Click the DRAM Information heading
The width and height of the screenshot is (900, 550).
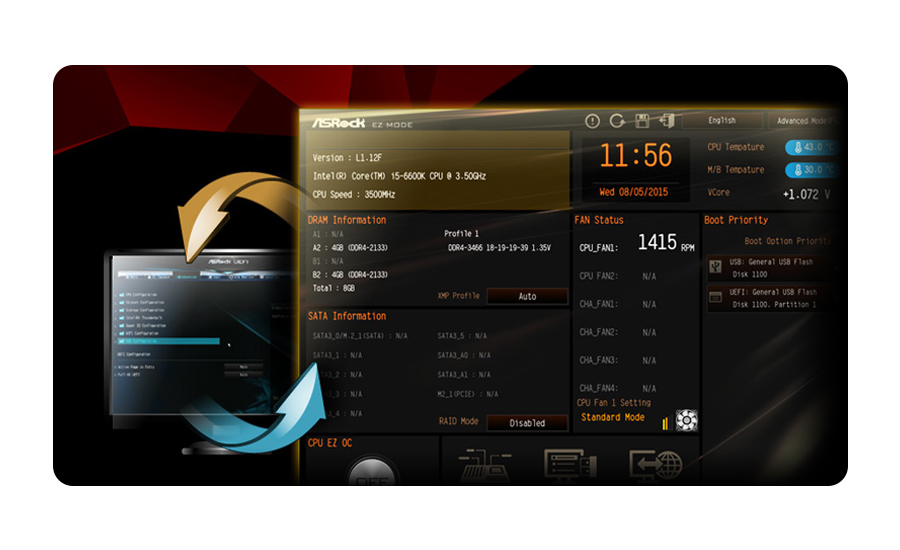point(347,220)
